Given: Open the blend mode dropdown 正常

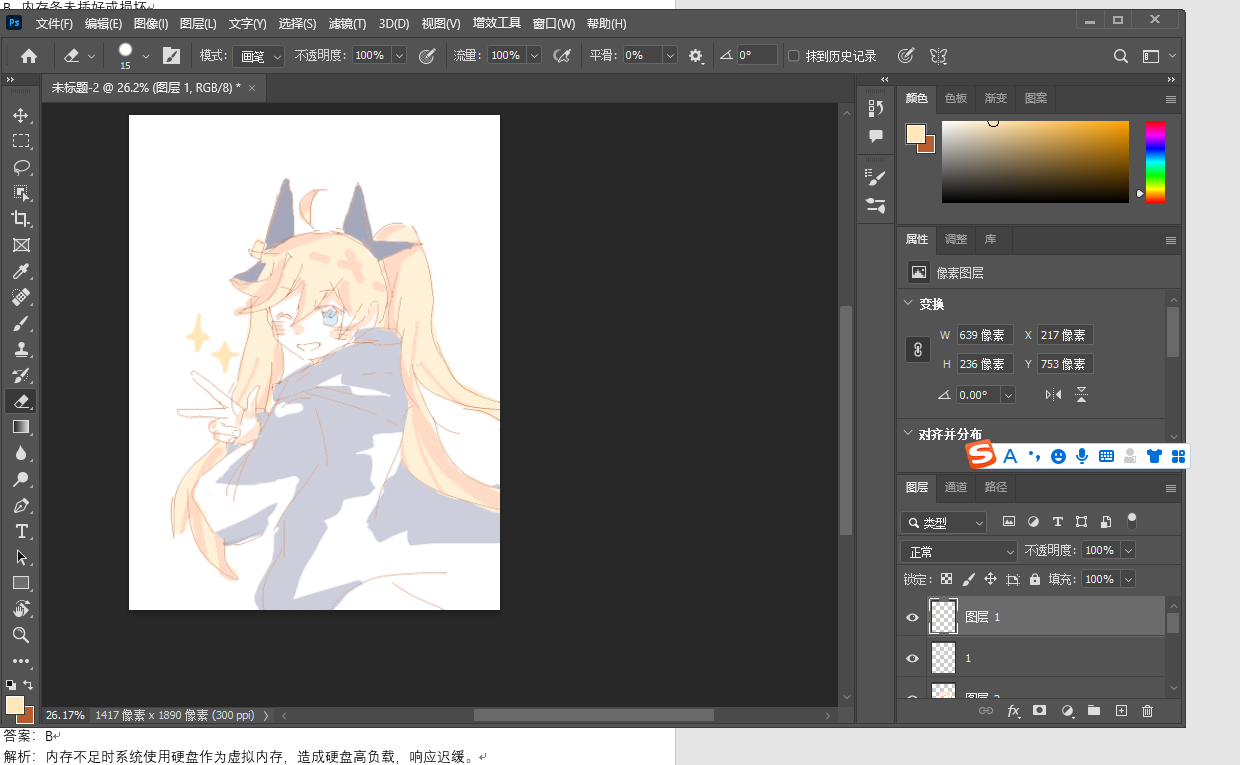Looking at the screenshot, I should (958, 551).
